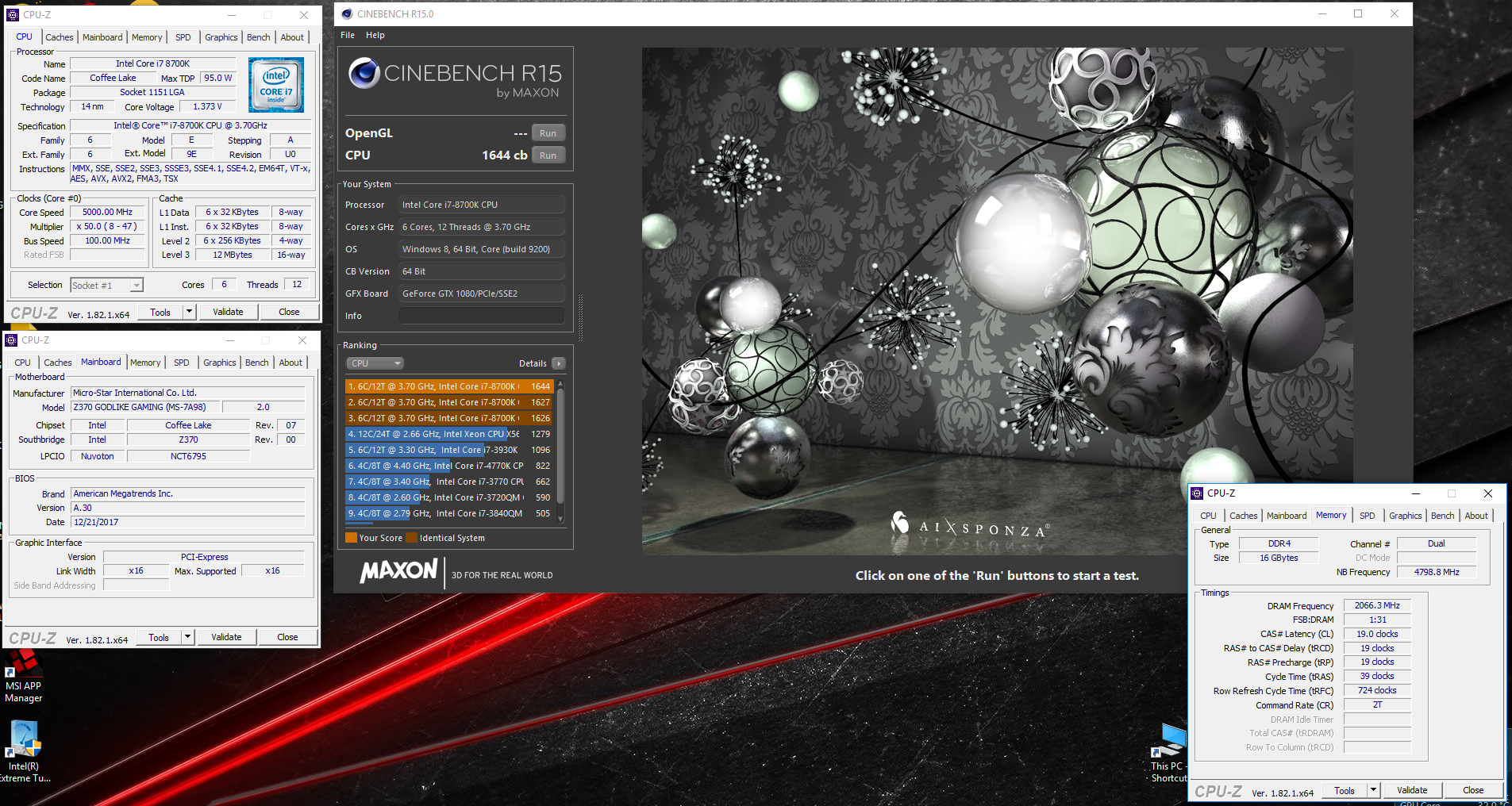Image resolution: width=1512 pixels, height=806 pixels.
Task: Open the Socket #1 selection dropdown
Action: click(106, 286)
